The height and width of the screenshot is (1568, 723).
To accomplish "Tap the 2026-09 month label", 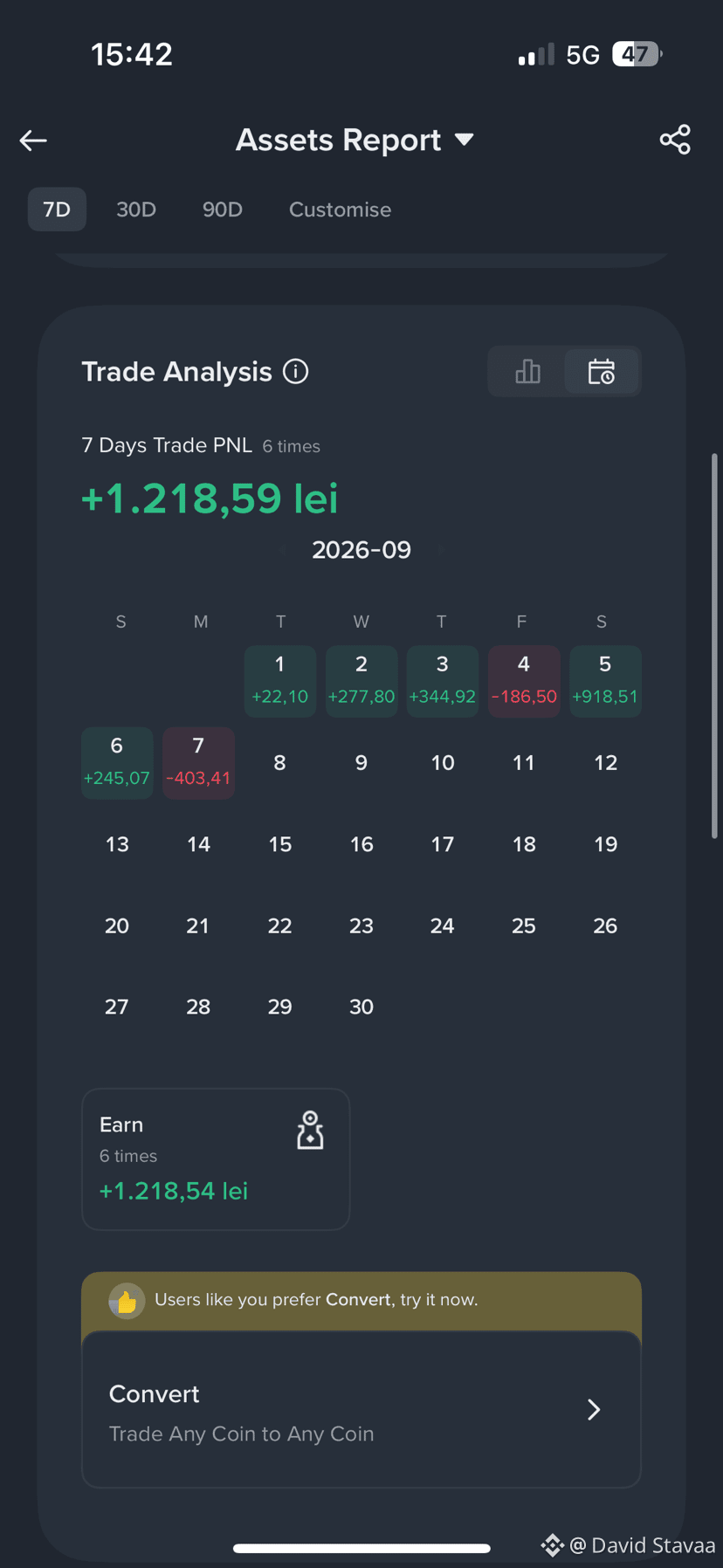I will (x=361, y=550).
